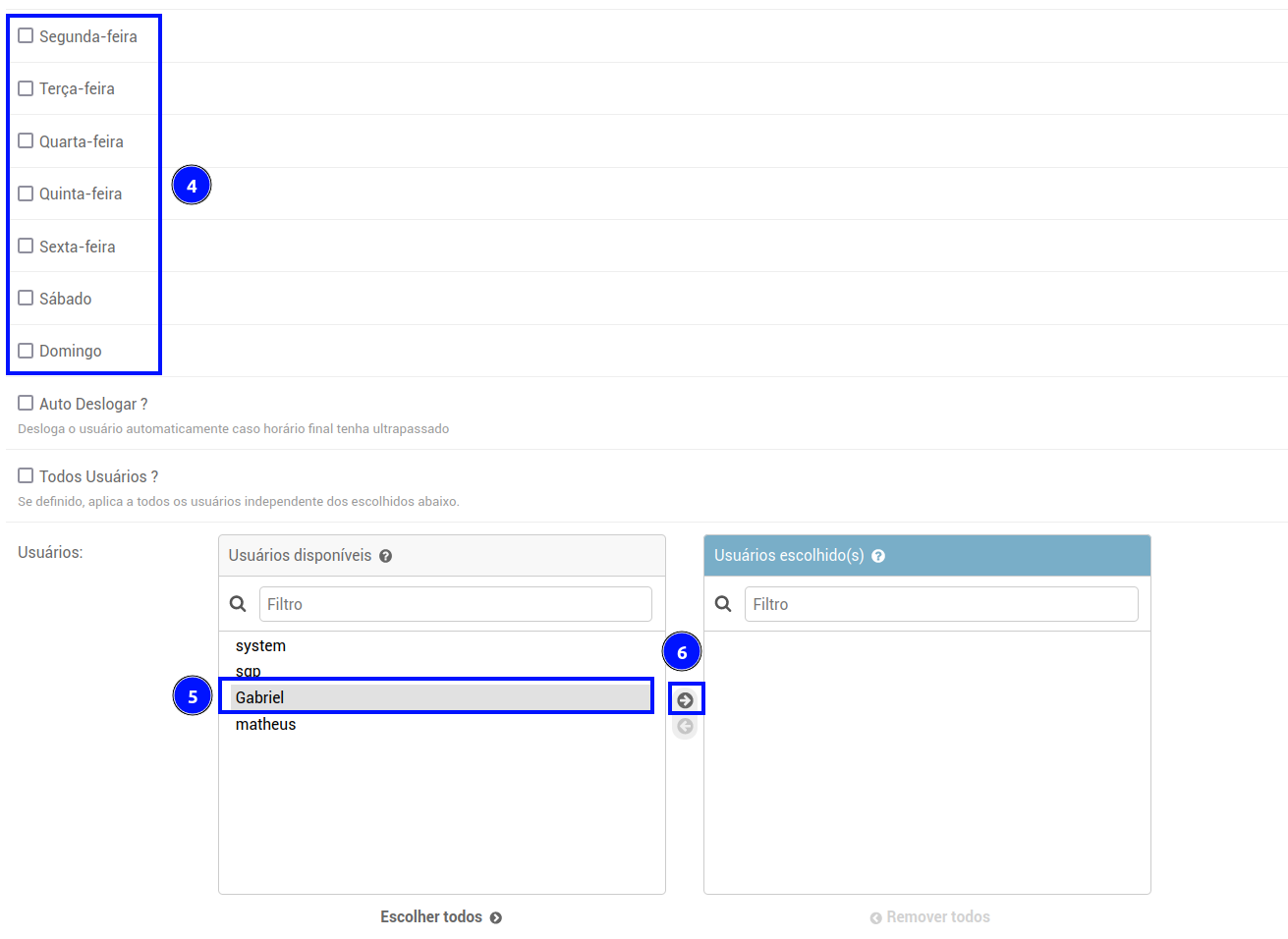Mark the Sábado checkbox
This screenshot has height=939, width=1288.
tap(26, 299)
